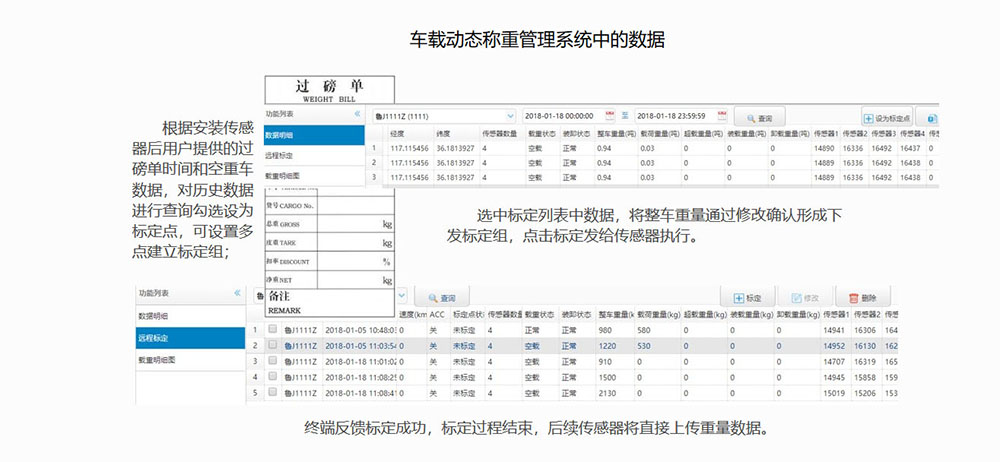
Task: Click the upper 查询 search button
Action: (760, 117)
